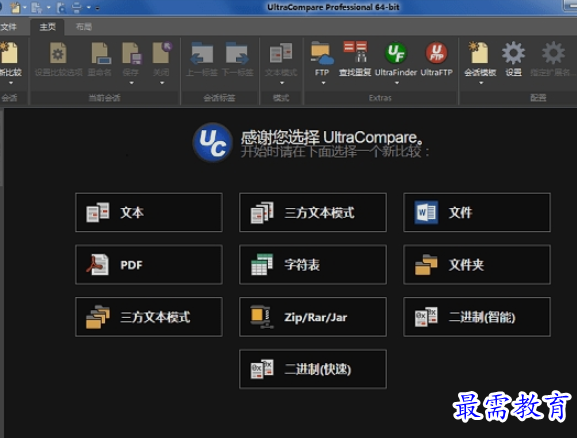577x438 pixels.
Task: Open the 会话模板 session template dropdown
Action: 481,83
